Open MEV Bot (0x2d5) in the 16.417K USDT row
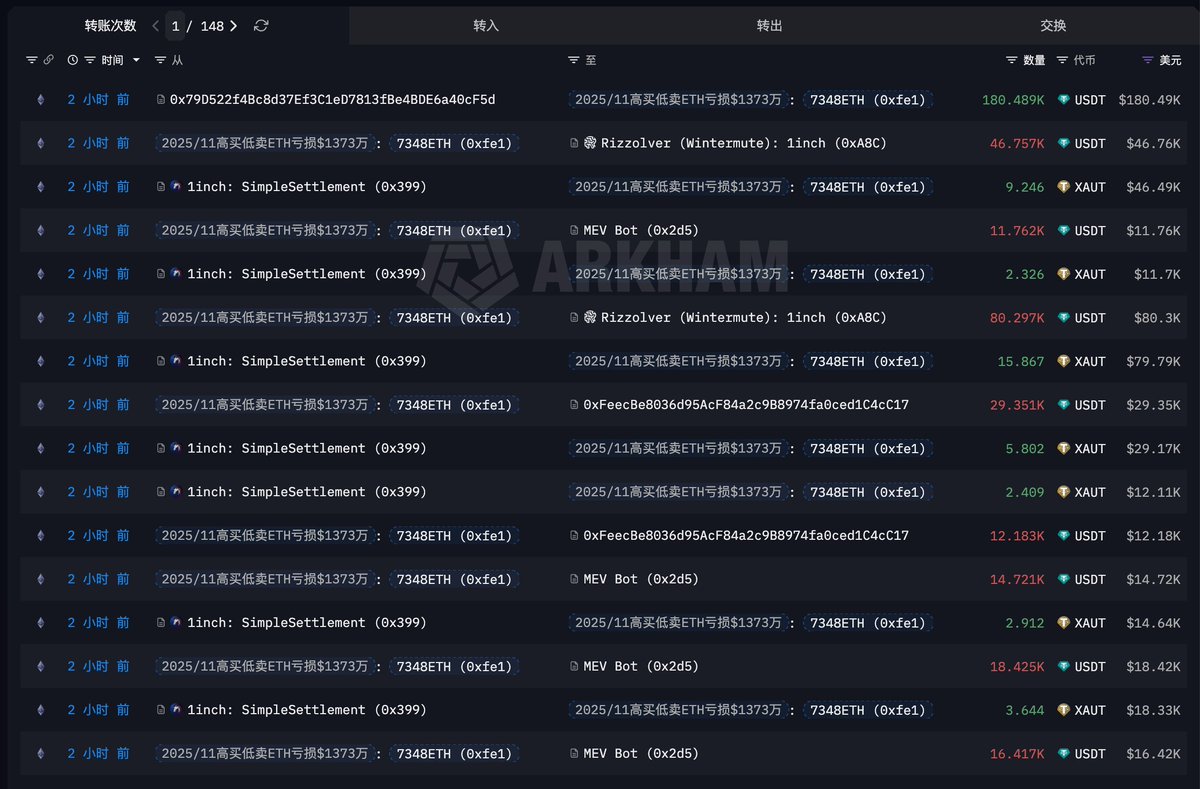This screenshot has height=789, width=1200. tap(641, 754)
